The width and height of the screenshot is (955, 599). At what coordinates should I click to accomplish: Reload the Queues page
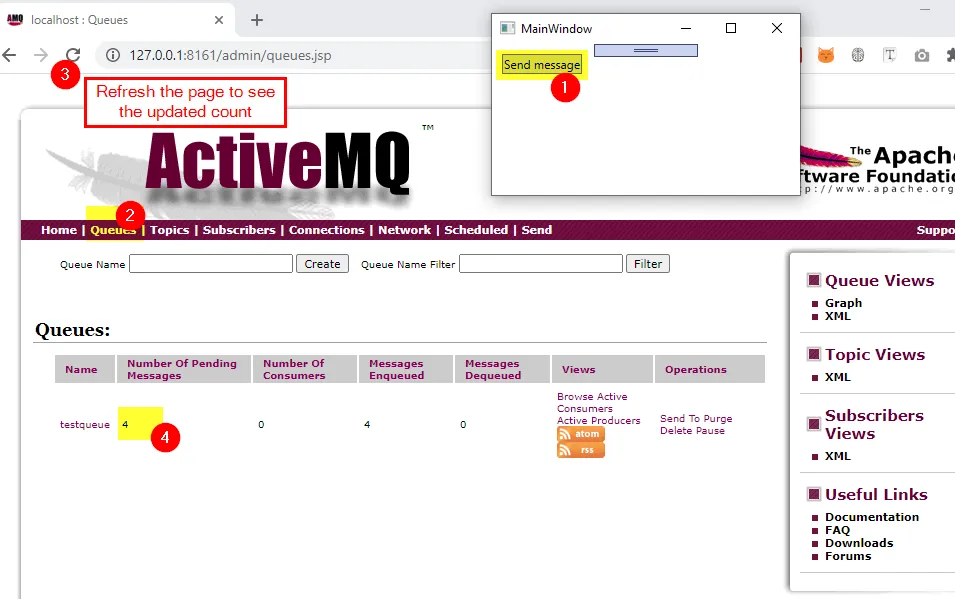coord(73,55)
